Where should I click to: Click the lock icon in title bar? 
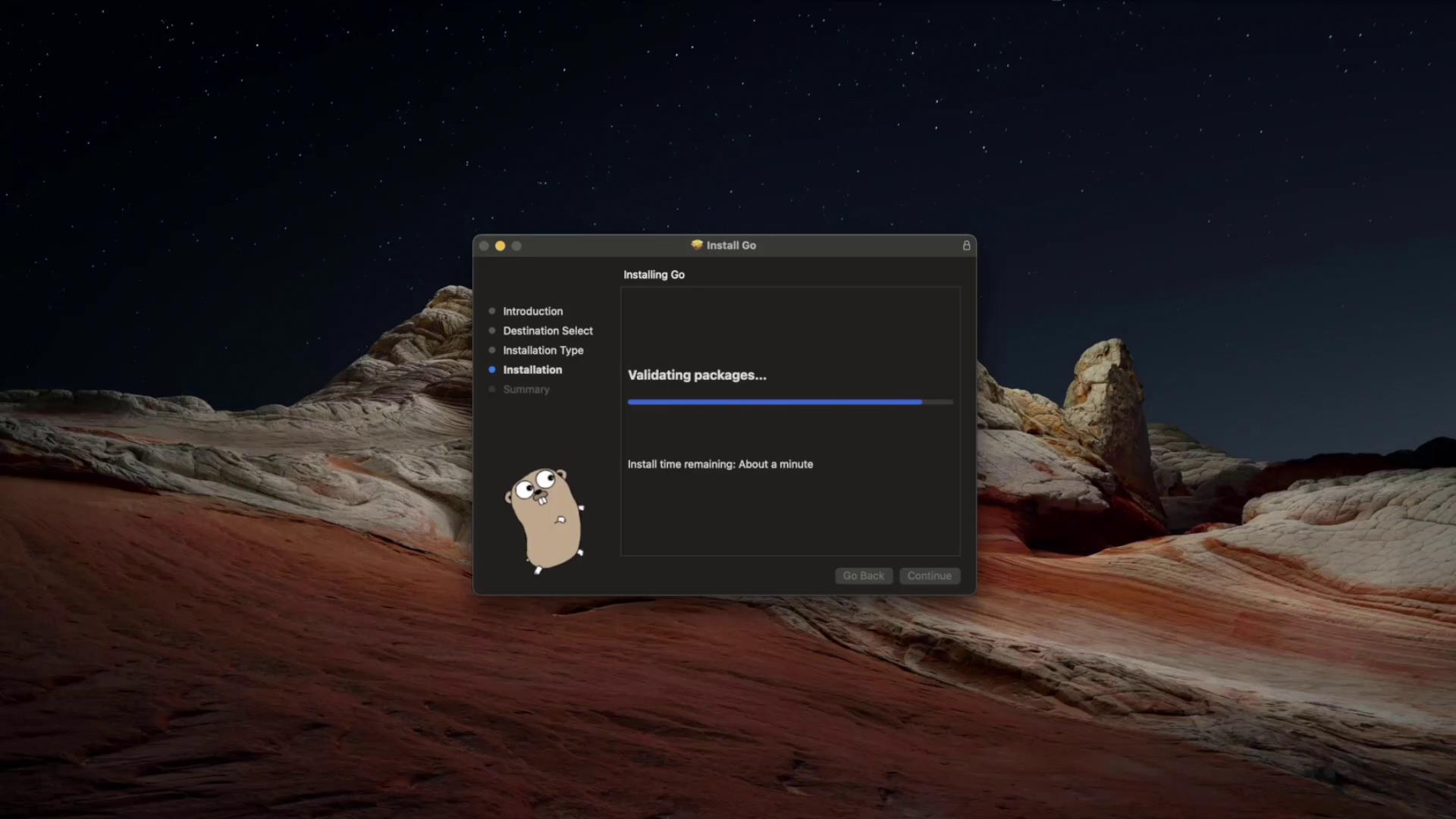tap(966, 246)
